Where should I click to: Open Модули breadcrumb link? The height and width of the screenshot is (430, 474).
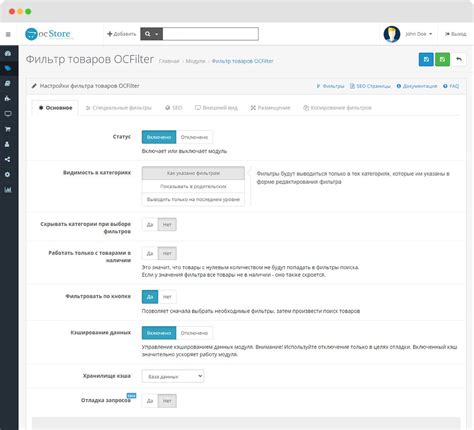click(x=195, y=61)
